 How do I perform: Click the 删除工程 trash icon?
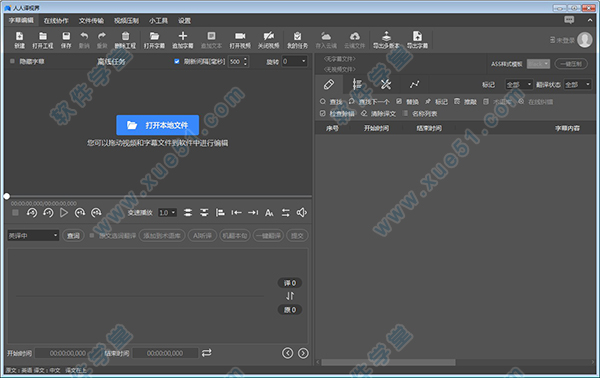pos(125,37)
